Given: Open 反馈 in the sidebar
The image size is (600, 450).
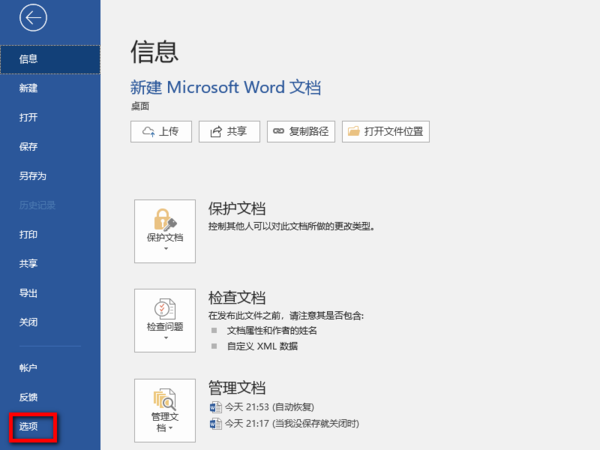Looking at the screenshot, I should 50,397.
